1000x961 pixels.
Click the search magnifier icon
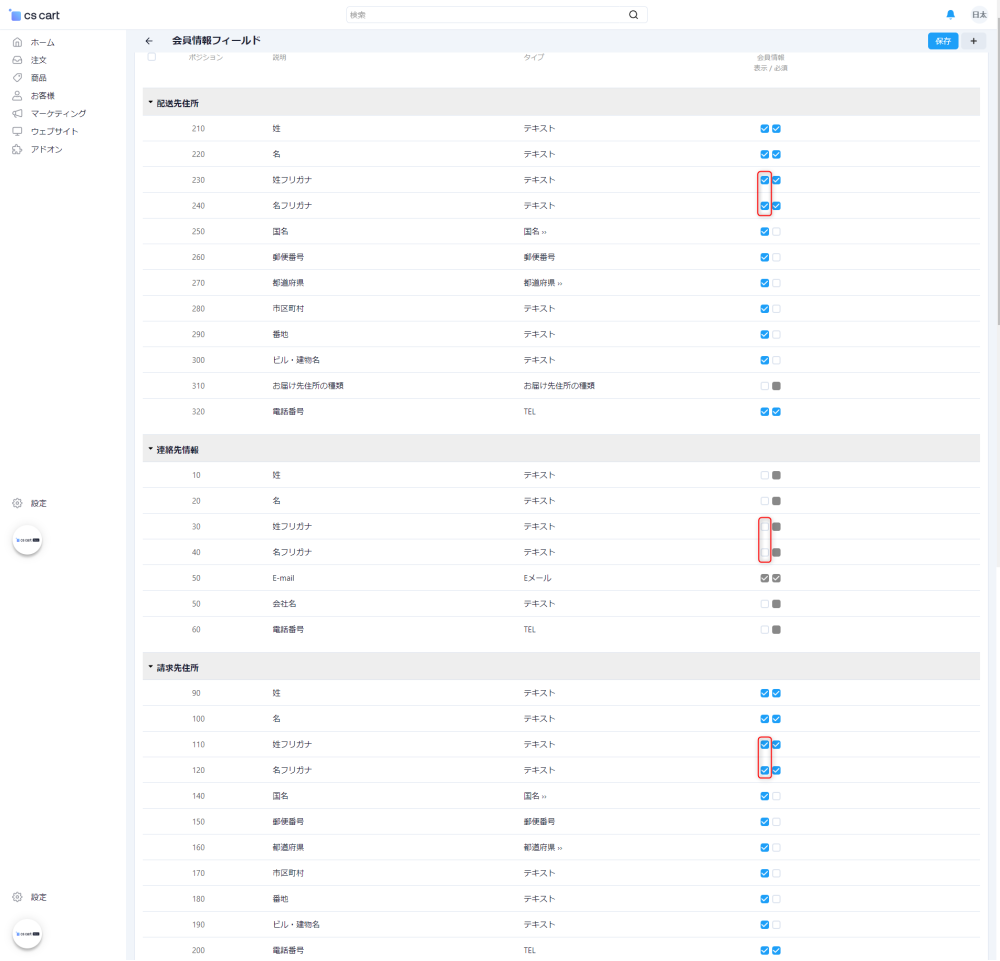(633, 15)
